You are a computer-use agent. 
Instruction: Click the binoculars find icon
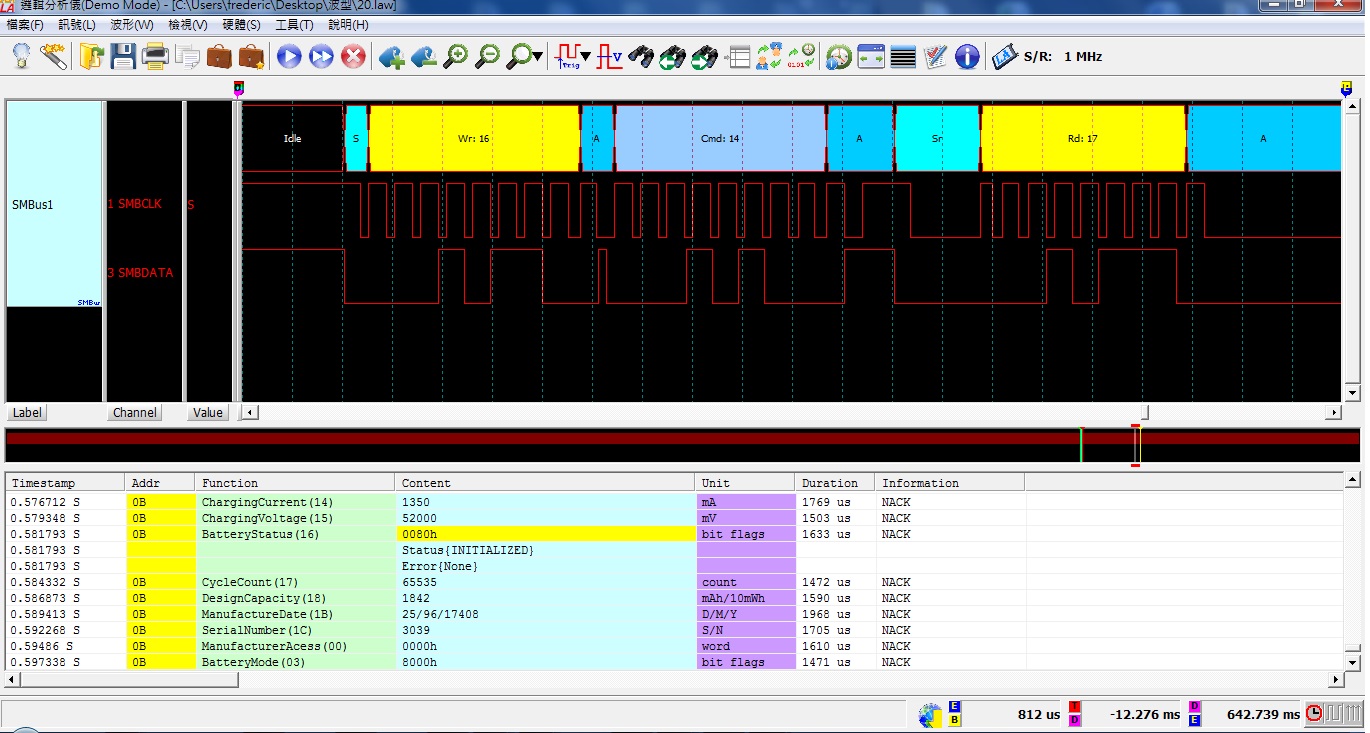coord(641,56)
